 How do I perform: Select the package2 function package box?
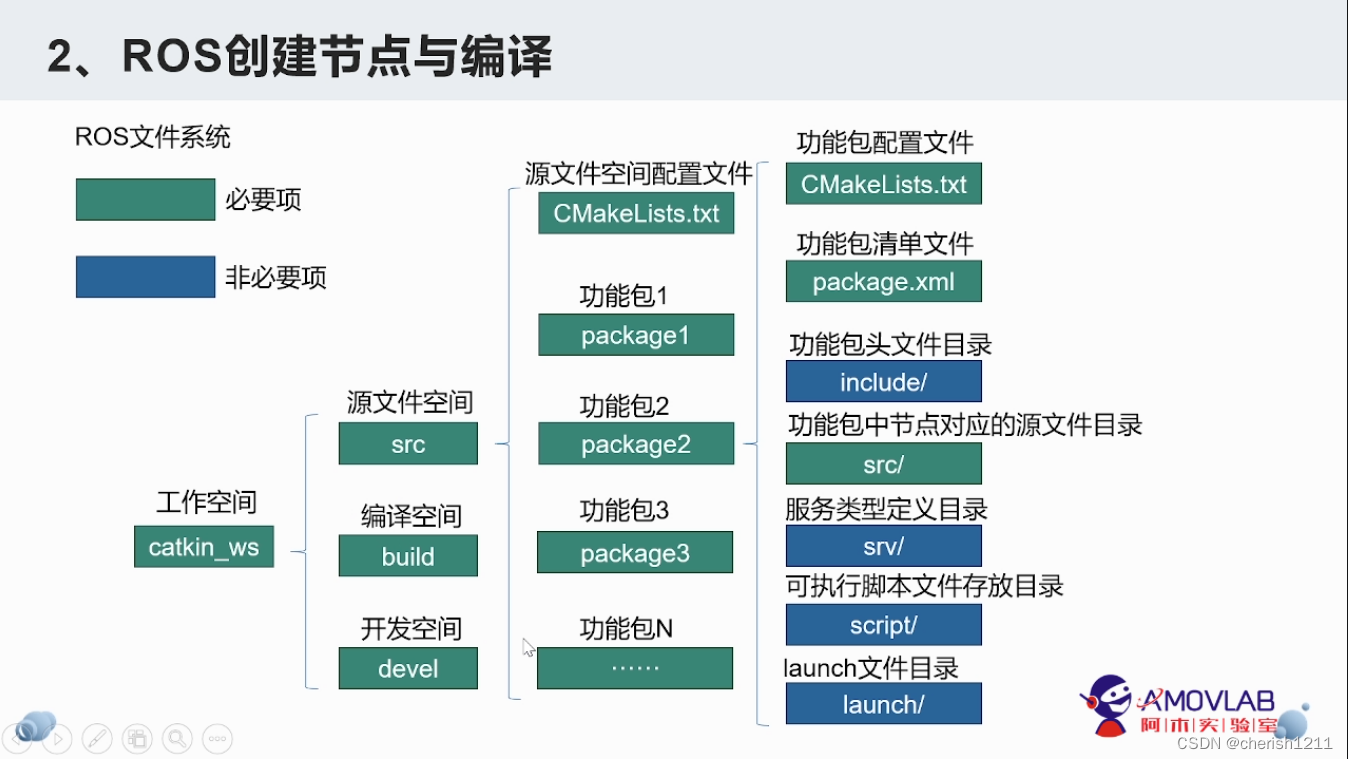click(x=636, y=444)
